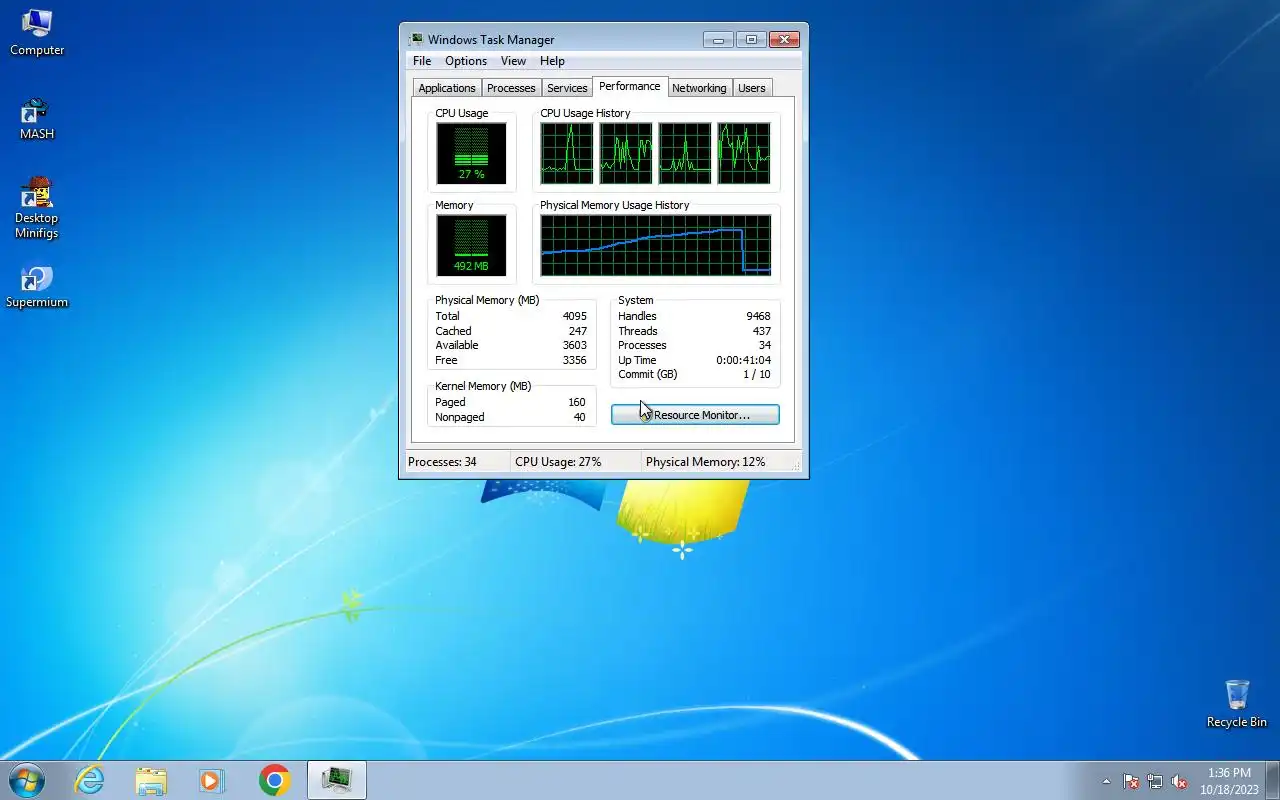Open the clock showing 1:36 PM
The width and height of the screenshot is (1280, 800).
1229,781
